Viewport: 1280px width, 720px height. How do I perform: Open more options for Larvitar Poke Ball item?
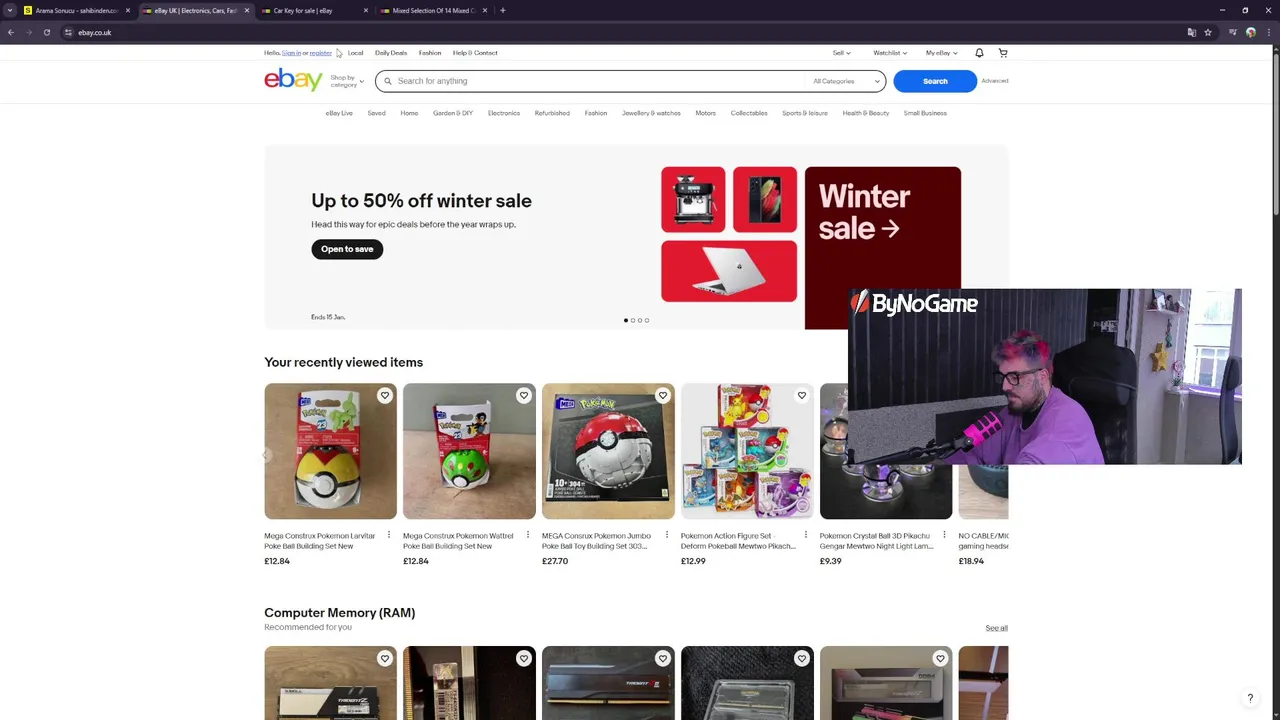pos(389,535)
